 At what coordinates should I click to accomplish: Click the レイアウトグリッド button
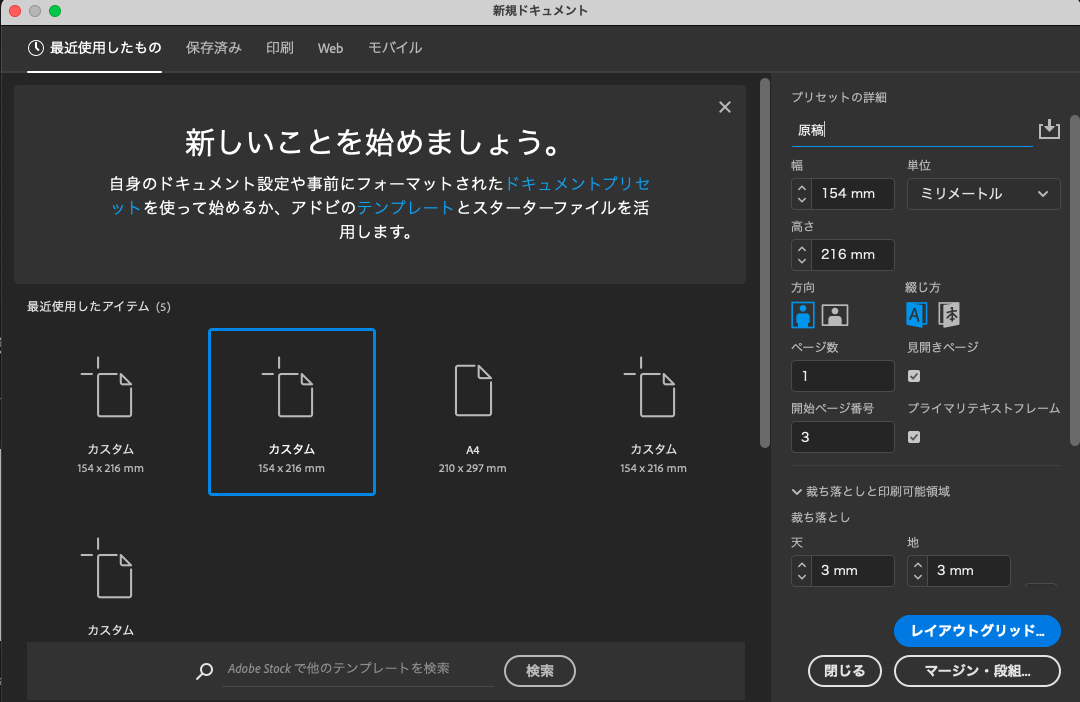(976, 631)
